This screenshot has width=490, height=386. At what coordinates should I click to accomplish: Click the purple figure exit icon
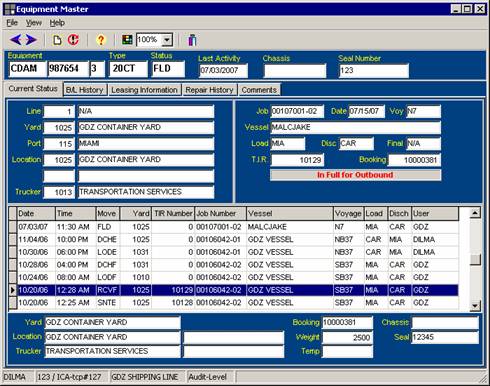[192, 40]
